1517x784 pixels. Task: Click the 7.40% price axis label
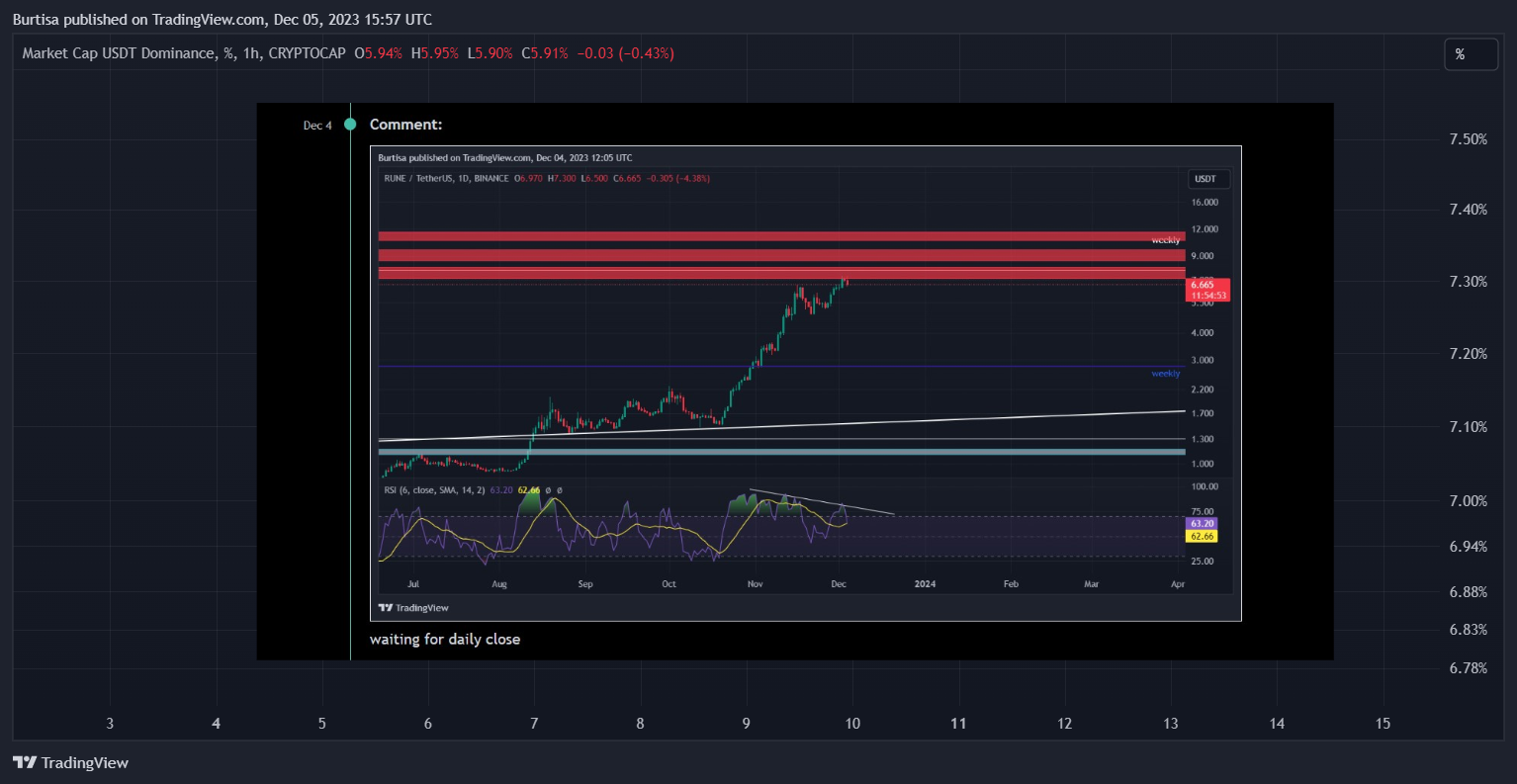point(1469,210)
